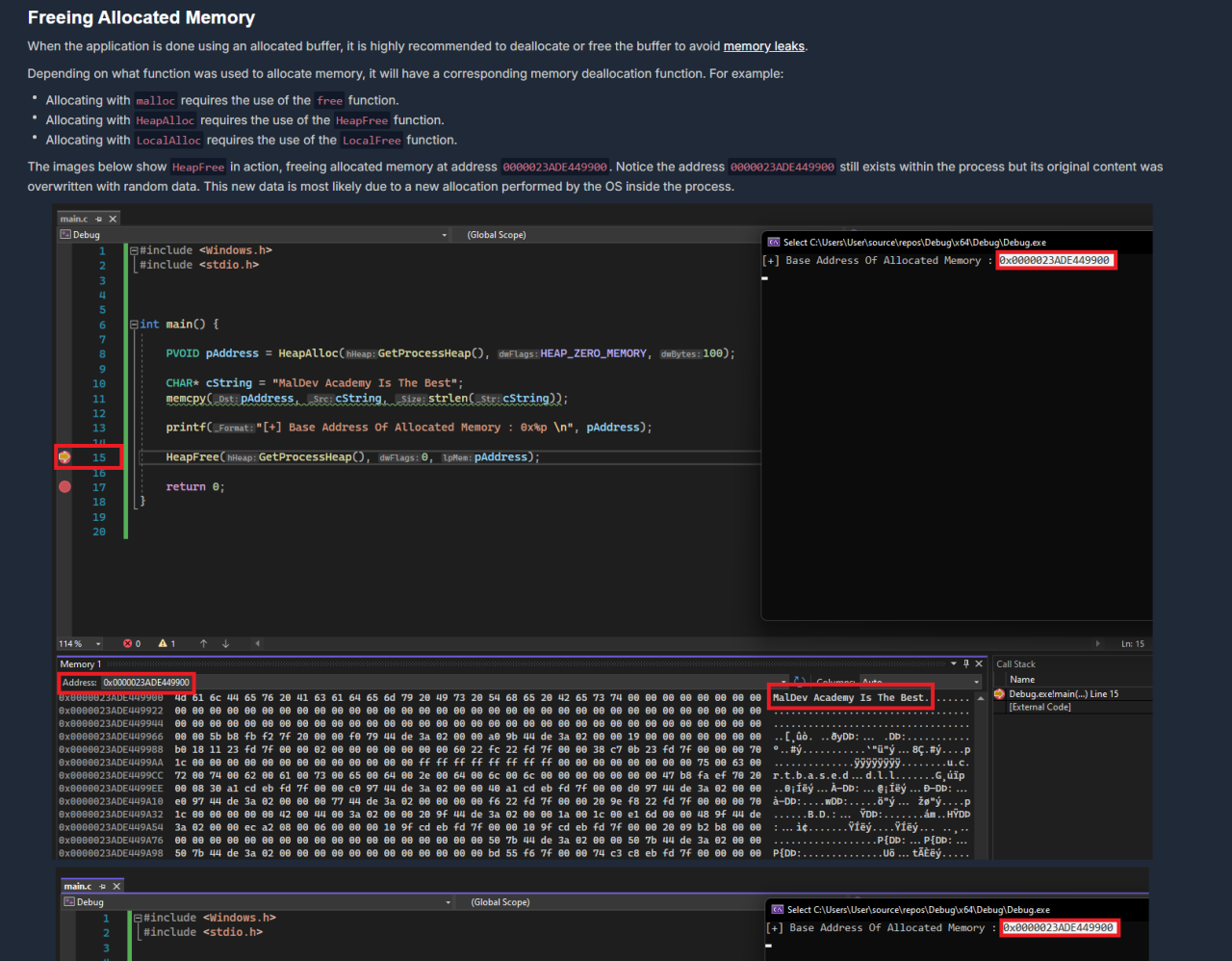1232x961 pixels.
Task: Select the Debug.exe!main Line 15 call stack frame
Action: (1064, 693)
